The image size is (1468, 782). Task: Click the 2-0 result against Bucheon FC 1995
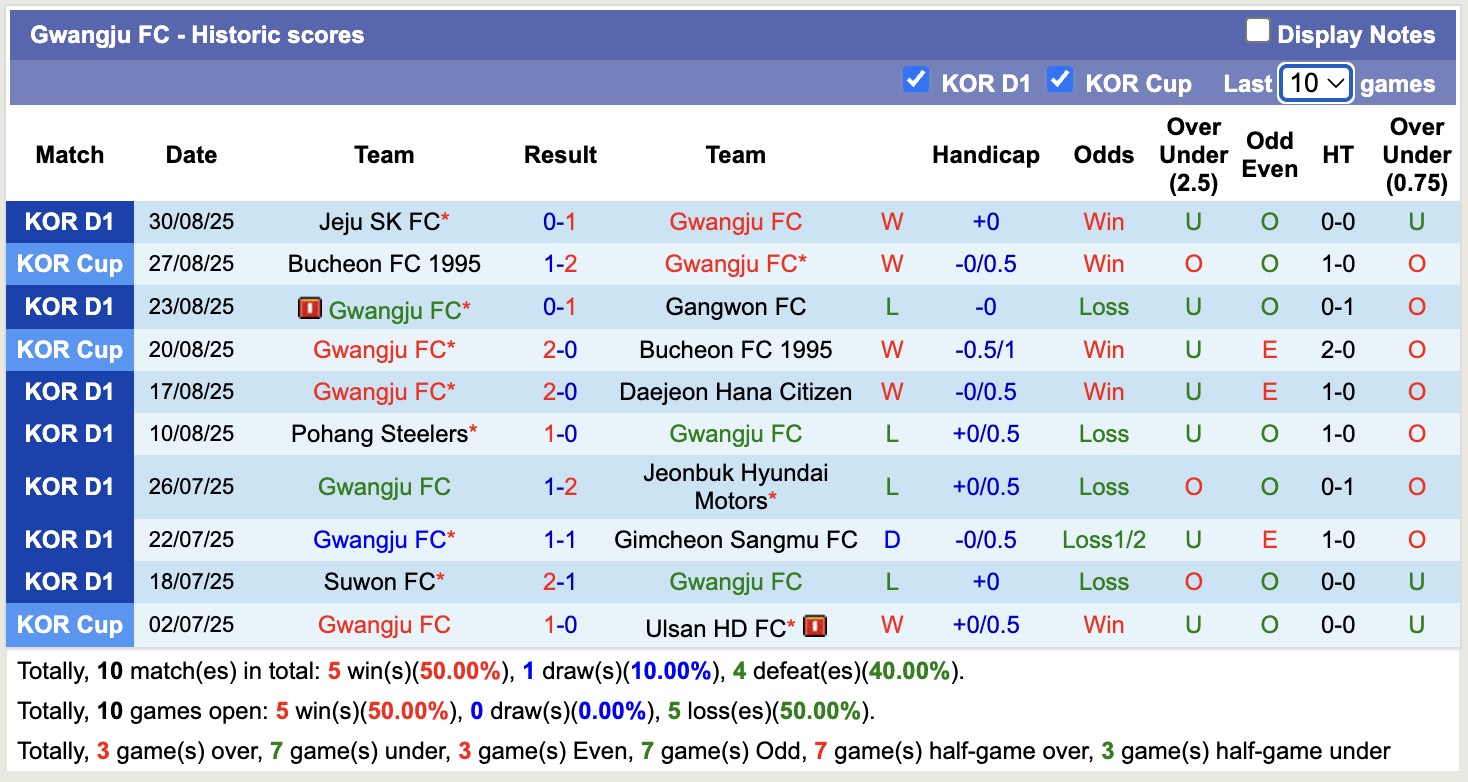click(x=559, y=349)
